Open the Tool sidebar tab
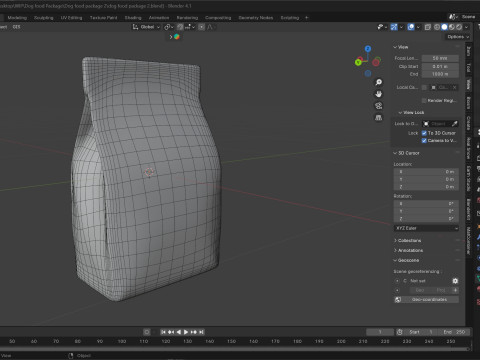This screenshot has height=360, width=480. click(468, 68)
